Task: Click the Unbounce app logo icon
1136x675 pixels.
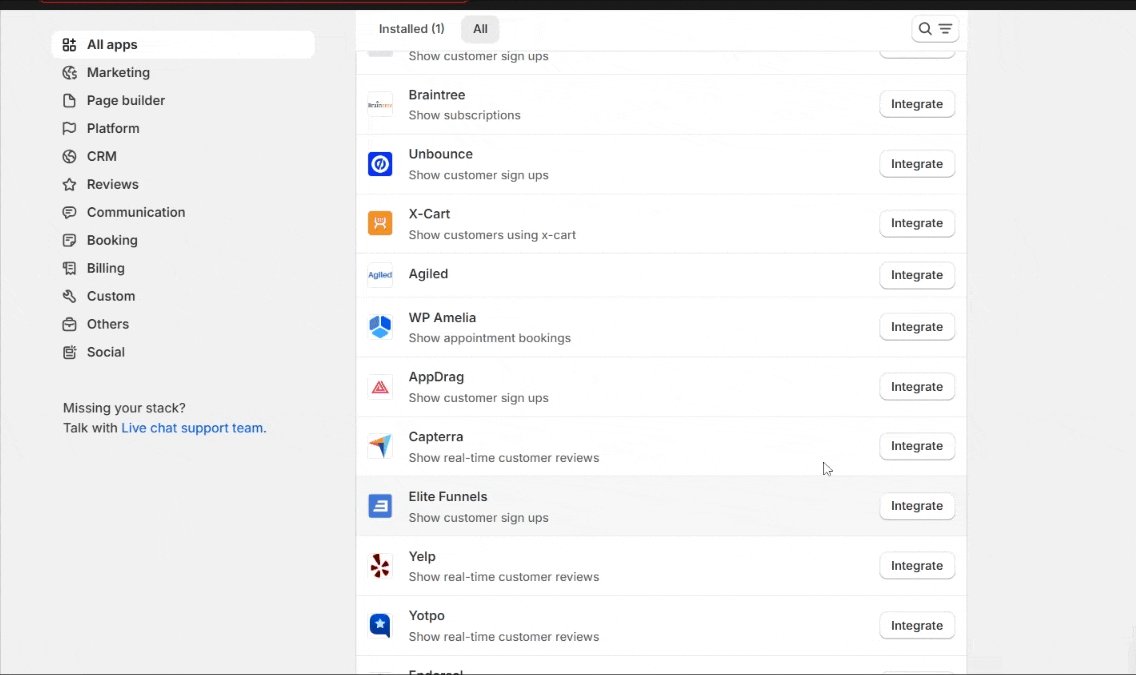Action: [x=380, y=164]
